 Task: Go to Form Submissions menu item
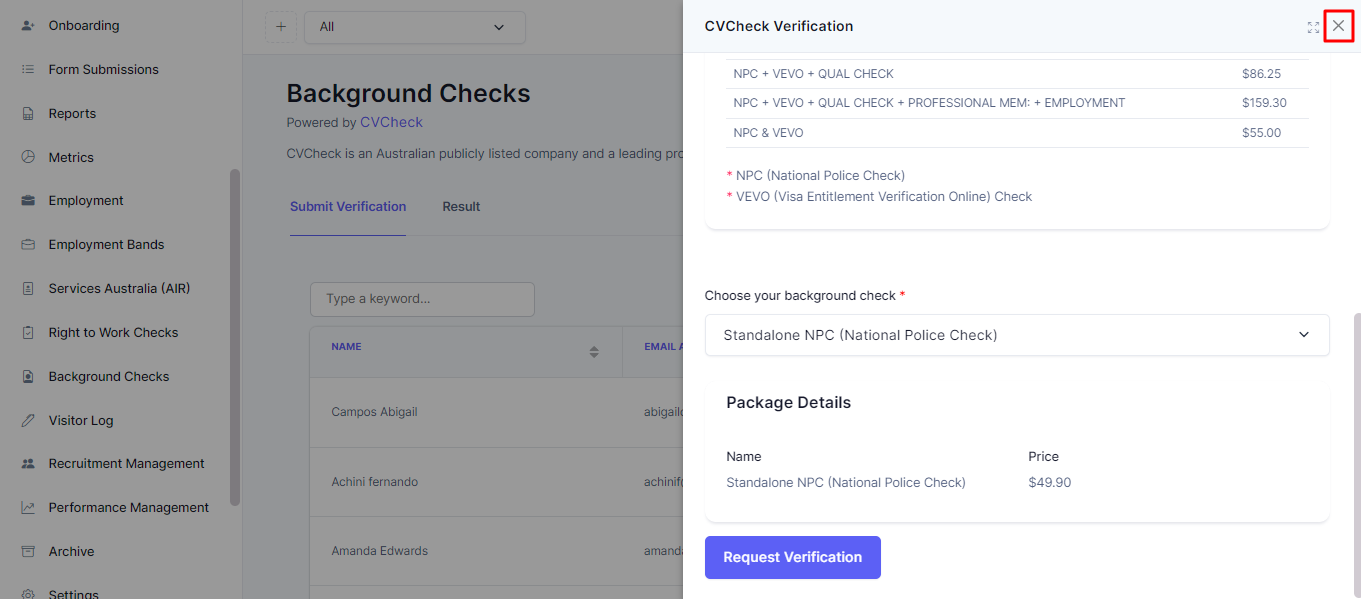pos(104,69)
